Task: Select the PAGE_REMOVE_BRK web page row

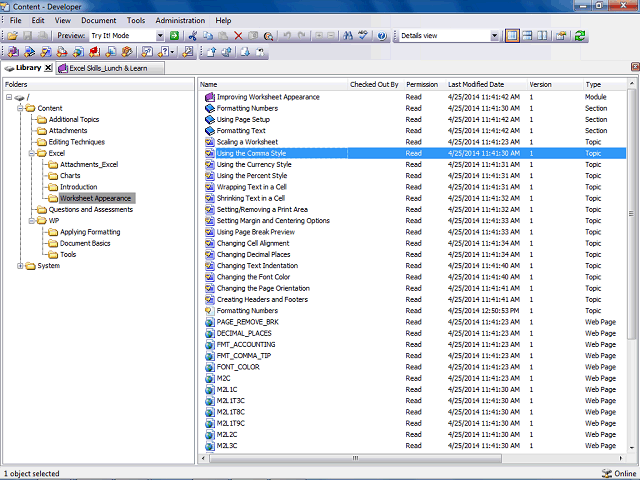Action: [x=412, y=322]
